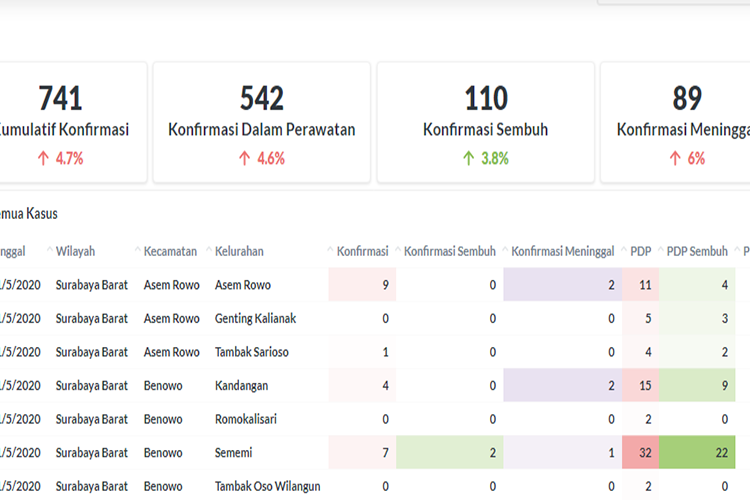Click PDP value 2 for Tambak Oso Wilangun
This screenshot has width=750, height=500.
coord(648,486)
